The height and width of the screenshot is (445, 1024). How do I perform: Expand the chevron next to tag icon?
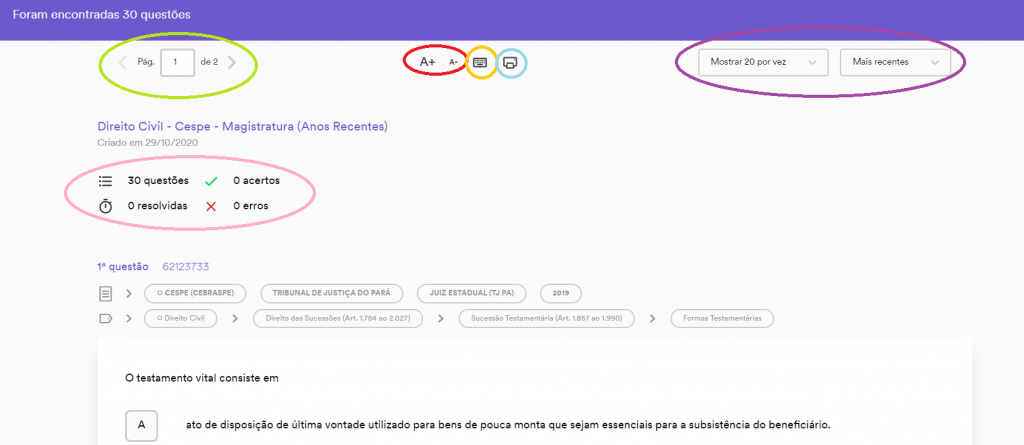tap(129, 319)
